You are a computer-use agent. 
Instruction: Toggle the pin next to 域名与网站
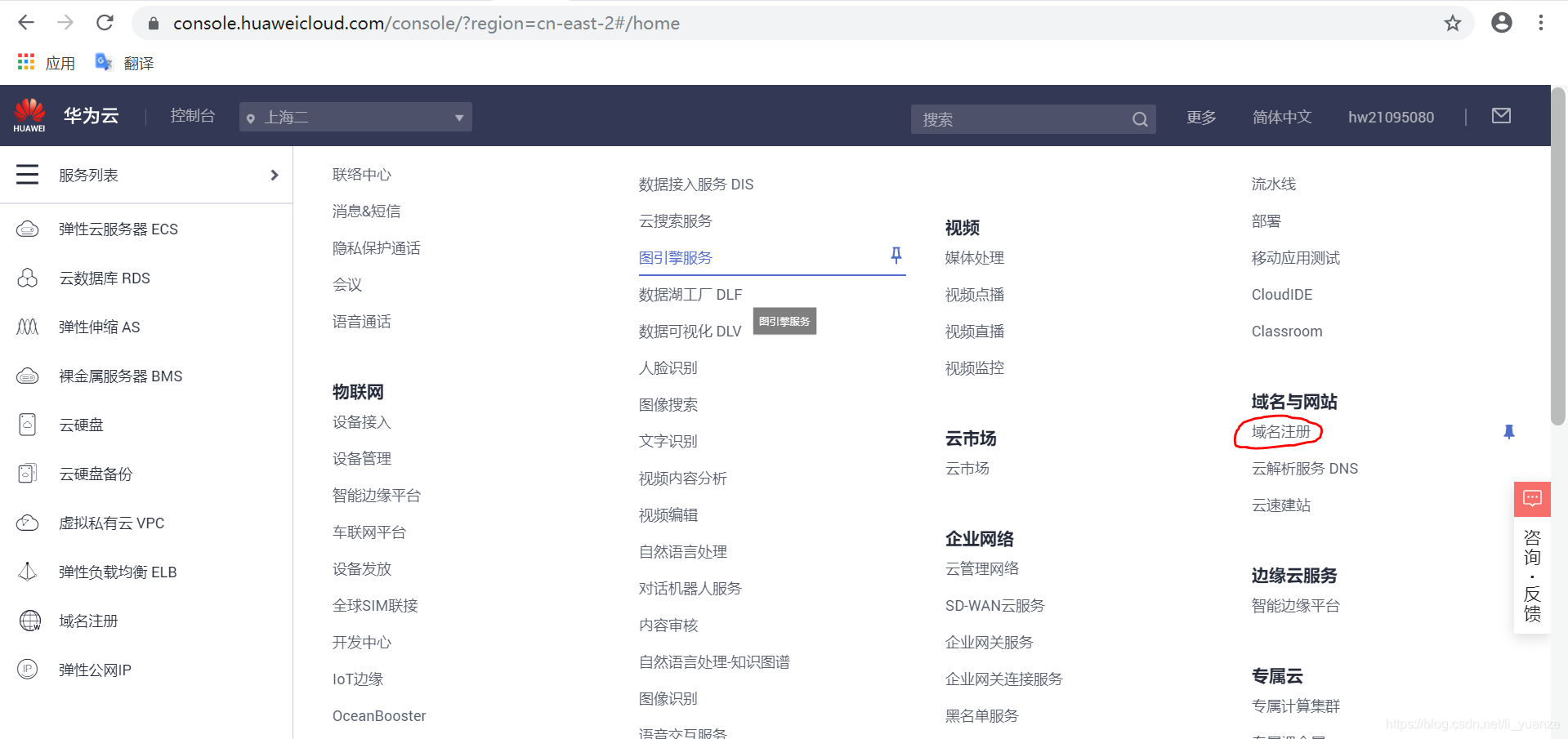click(1509, 431)
